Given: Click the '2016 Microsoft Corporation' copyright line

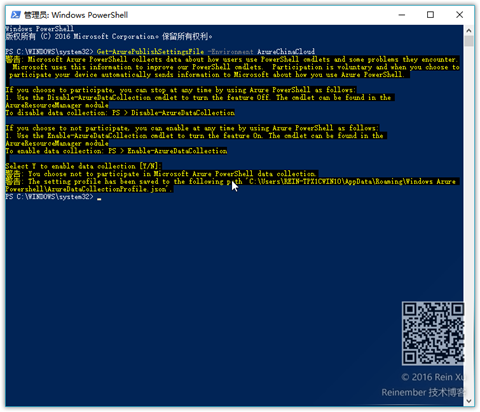Looking at the screenshot, I should (109, 36).
